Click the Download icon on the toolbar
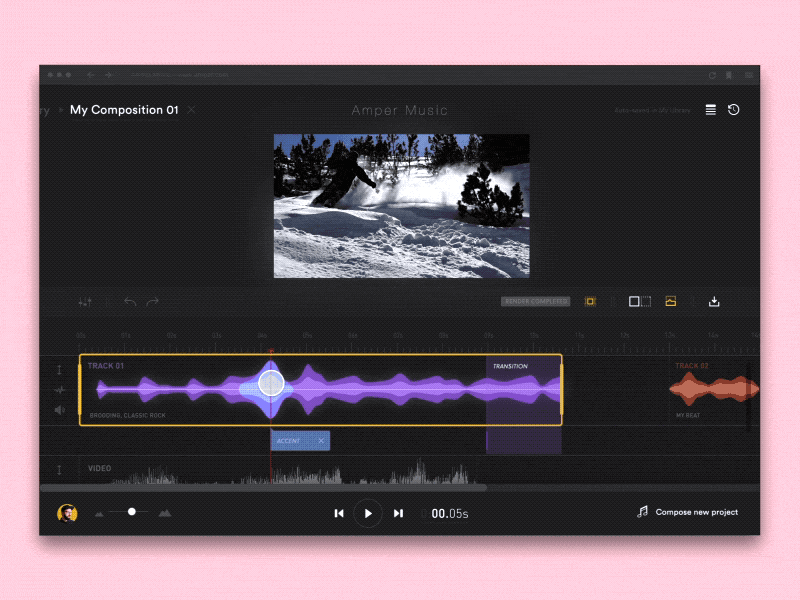This screenshot has height=600, width=800. click(714, 301)
